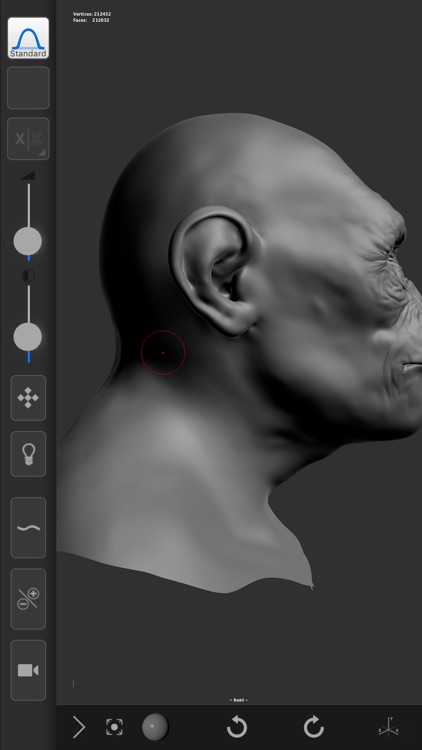Open the lighting bulb settings

(28, 454)
